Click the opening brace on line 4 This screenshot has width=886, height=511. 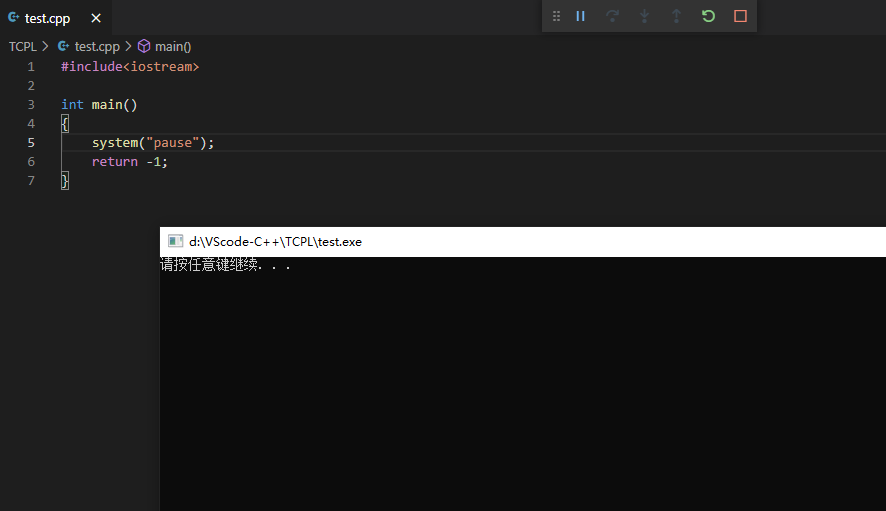pos(65,124)
